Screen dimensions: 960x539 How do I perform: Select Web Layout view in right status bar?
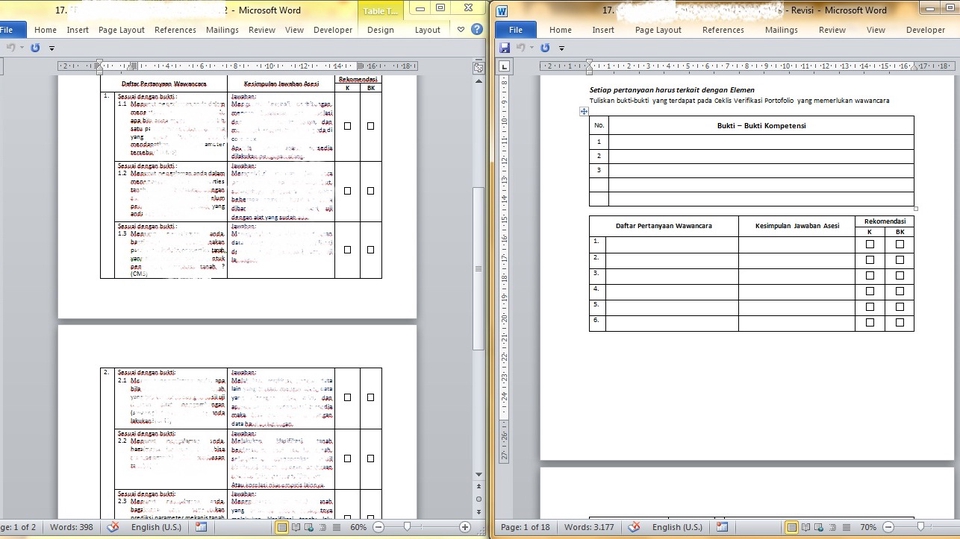(x=819, y=527)
